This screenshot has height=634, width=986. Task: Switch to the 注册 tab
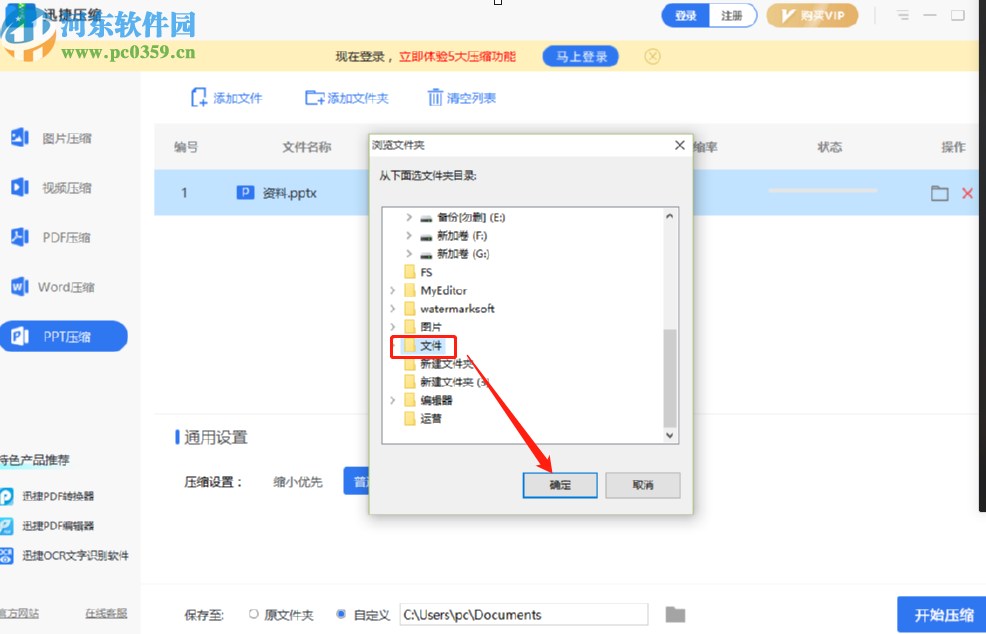[733, 15]
